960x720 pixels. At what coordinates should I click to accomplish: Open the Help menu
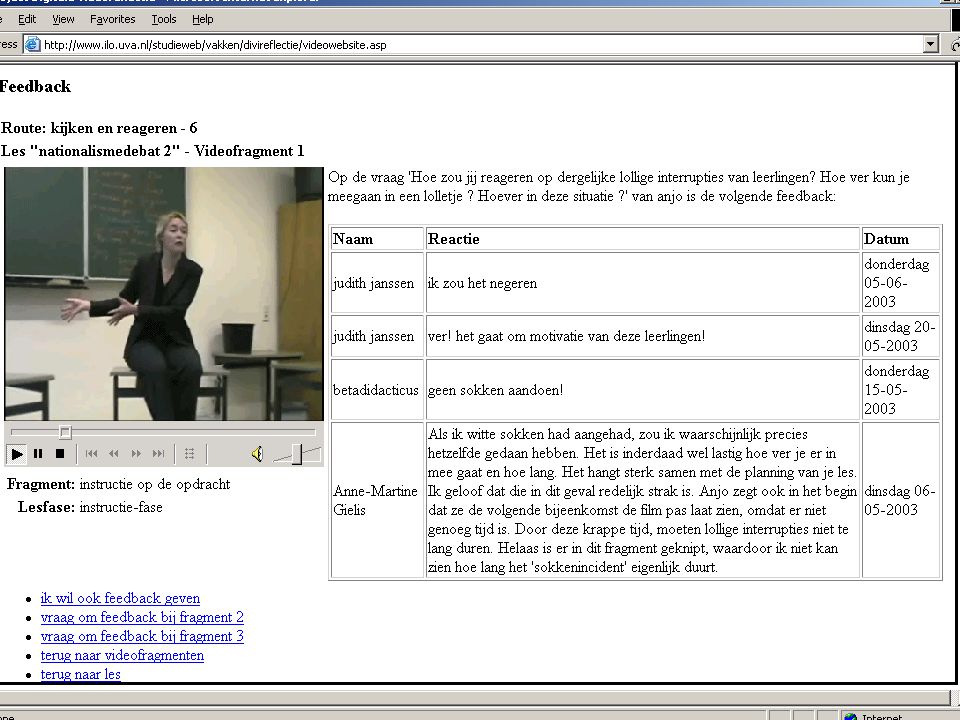203,19
